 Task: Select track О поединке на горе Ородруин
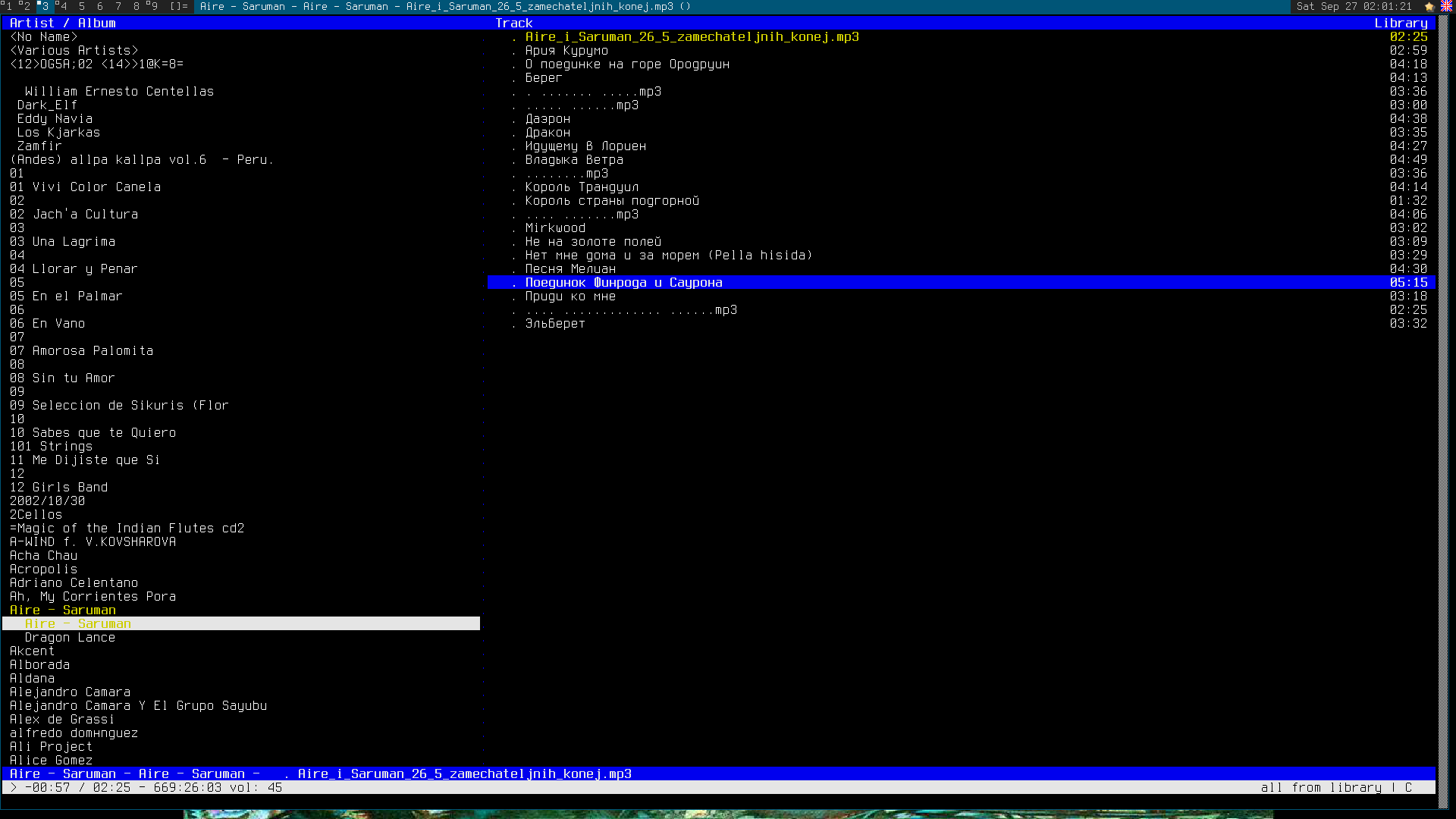(627, 64)
